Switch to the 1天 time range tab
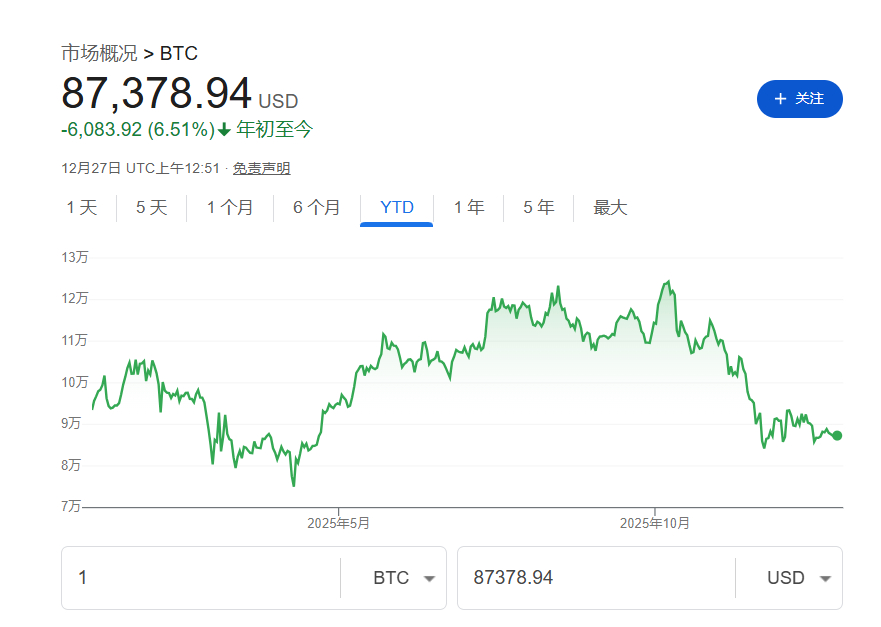Screen dimensions: 881x627 80,207
